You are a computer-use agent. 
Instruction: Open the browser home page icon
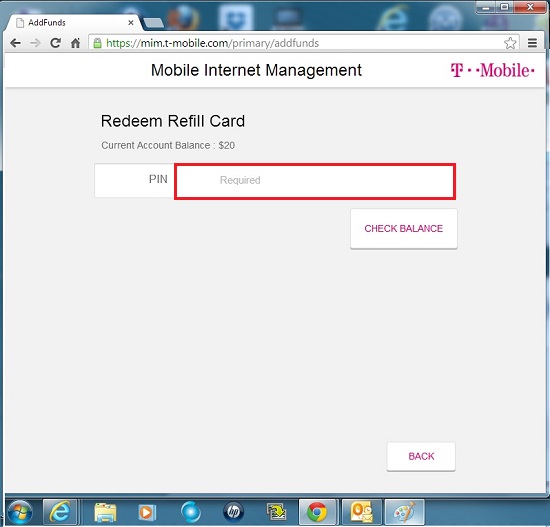click(x=75, y=43)
